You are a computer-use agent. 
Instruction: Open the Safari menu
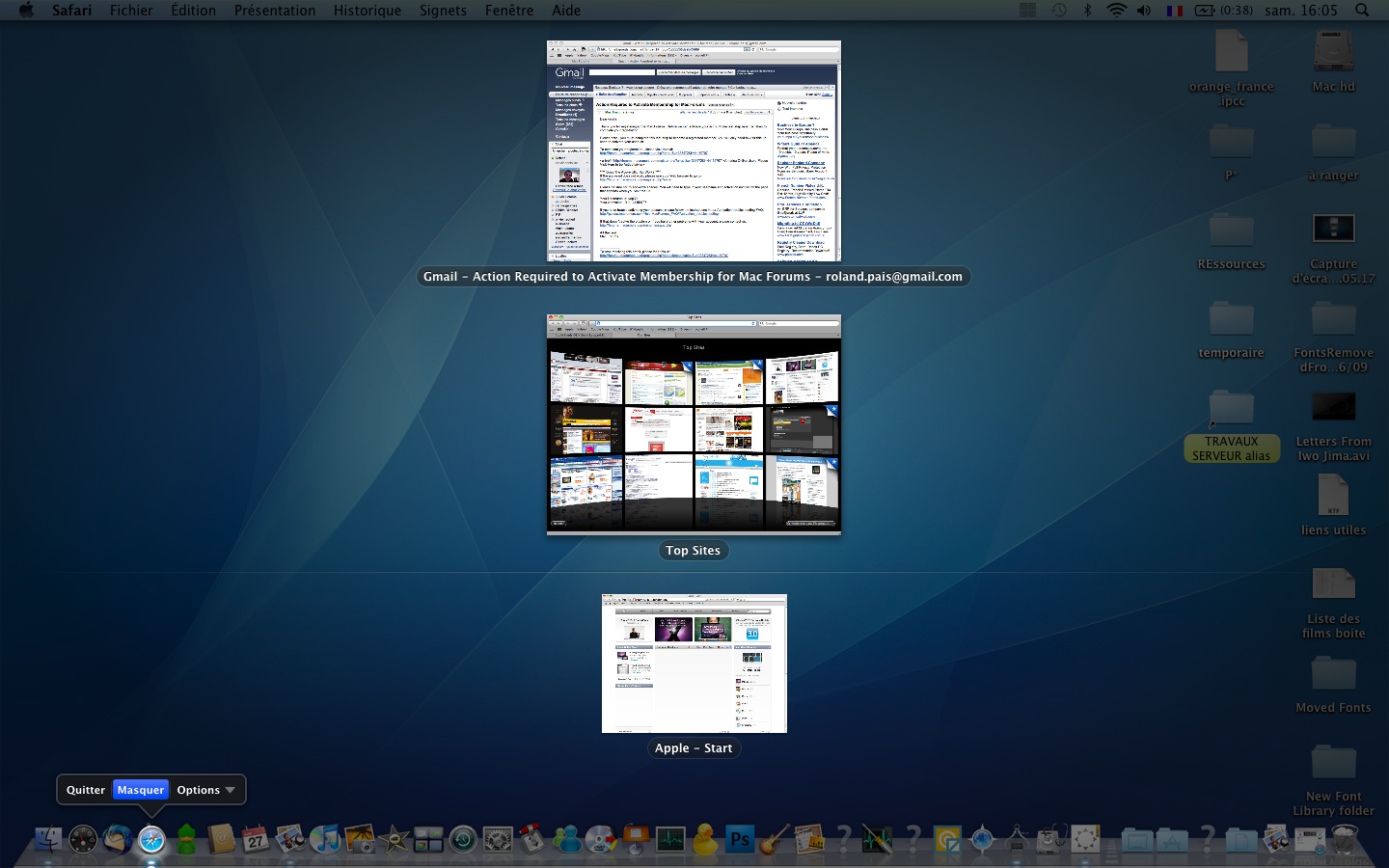(x=71, y=10)
